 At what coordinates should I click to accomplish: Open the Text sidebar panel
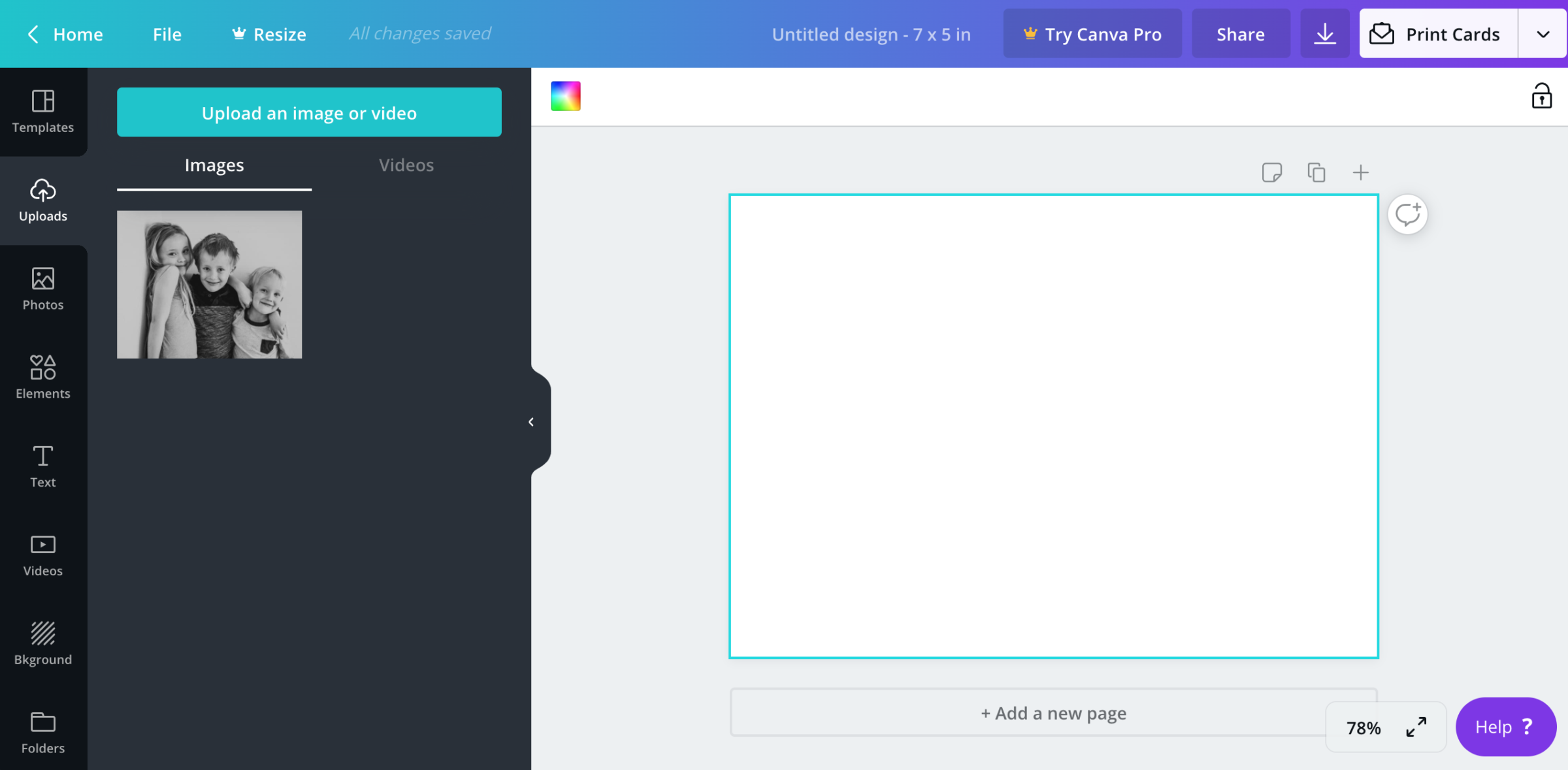coord(43,466)
